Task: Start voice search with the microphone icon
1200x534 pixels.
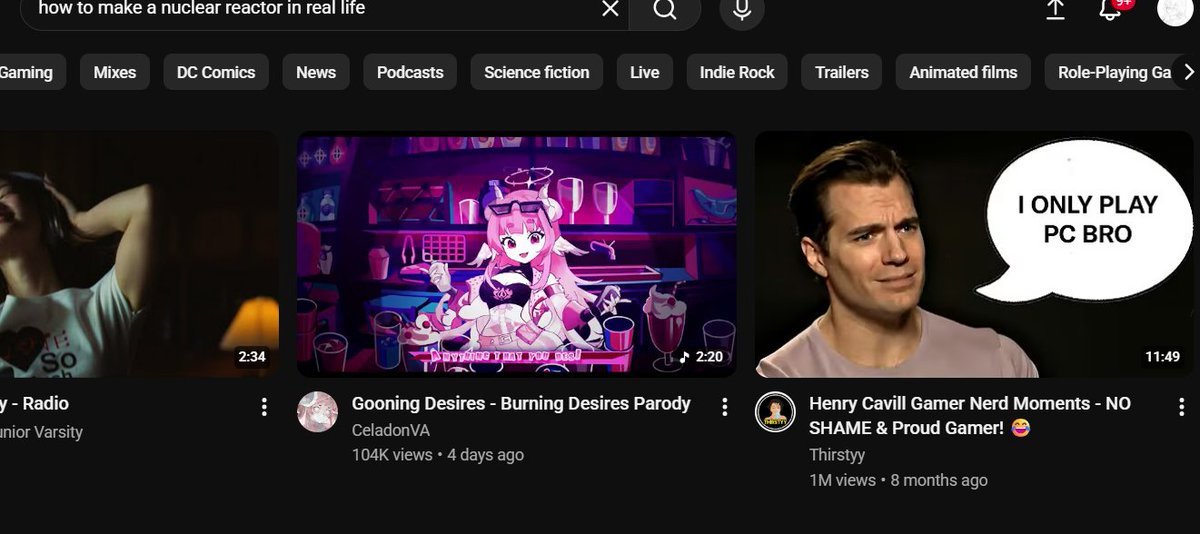Action: [742, 10]
